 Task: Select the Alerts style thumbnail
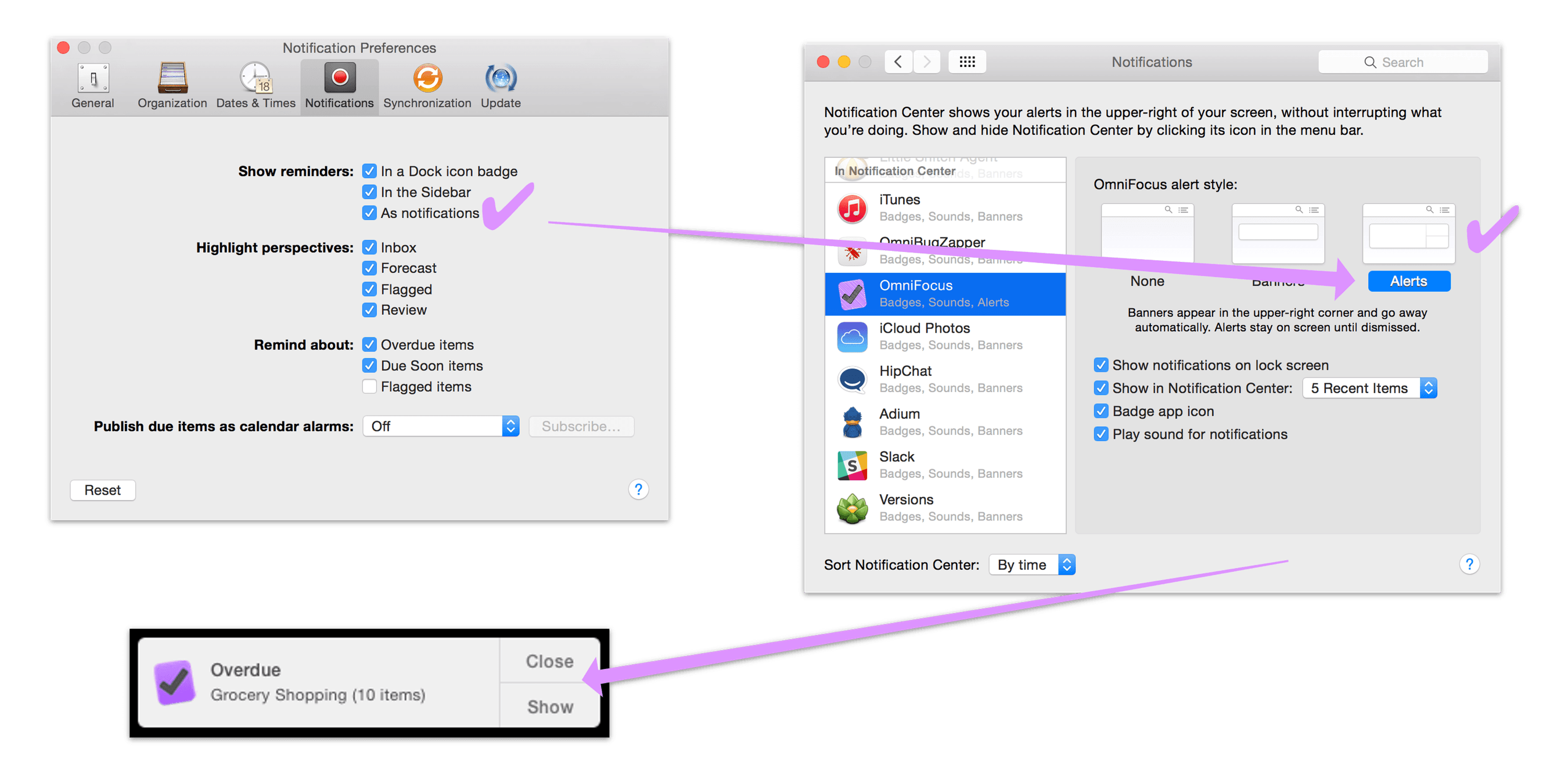(1408, 233)
